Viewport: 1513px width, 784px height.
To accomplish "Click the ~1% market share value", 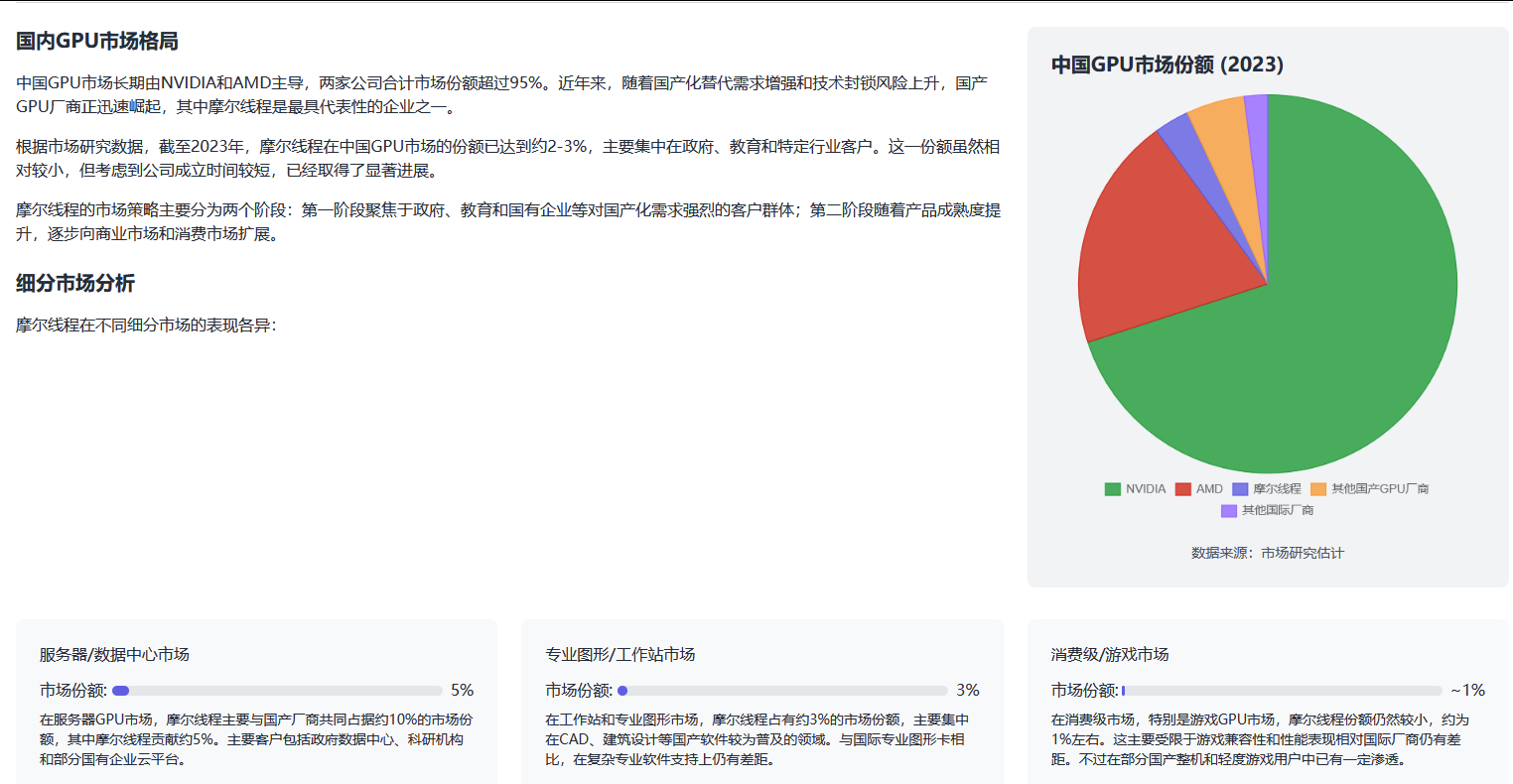I will [1467, 690].
